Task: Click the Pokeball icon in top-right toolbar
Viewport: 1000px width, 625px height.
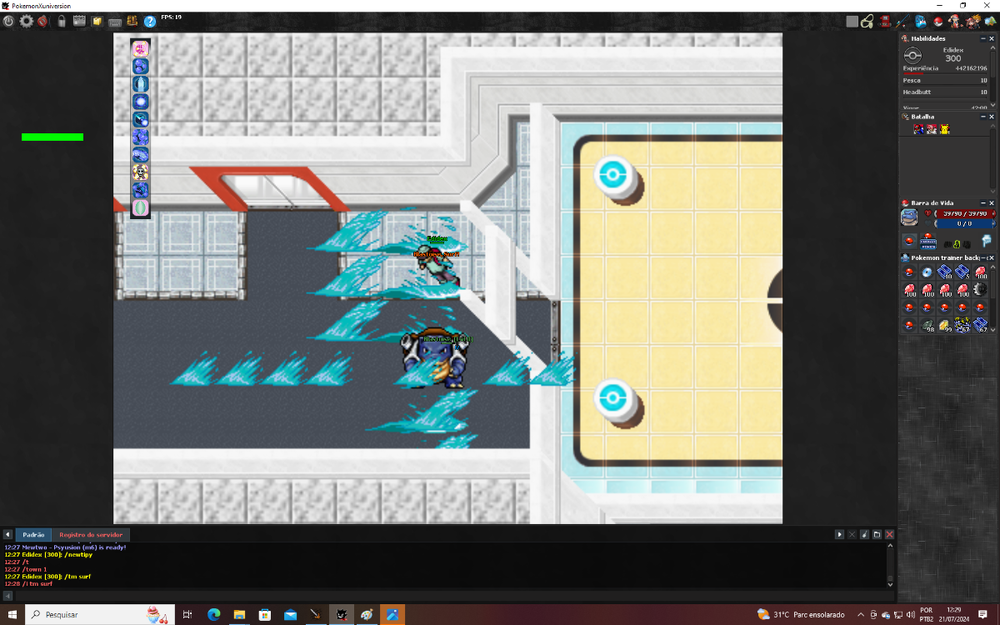Action: [939, 21]
